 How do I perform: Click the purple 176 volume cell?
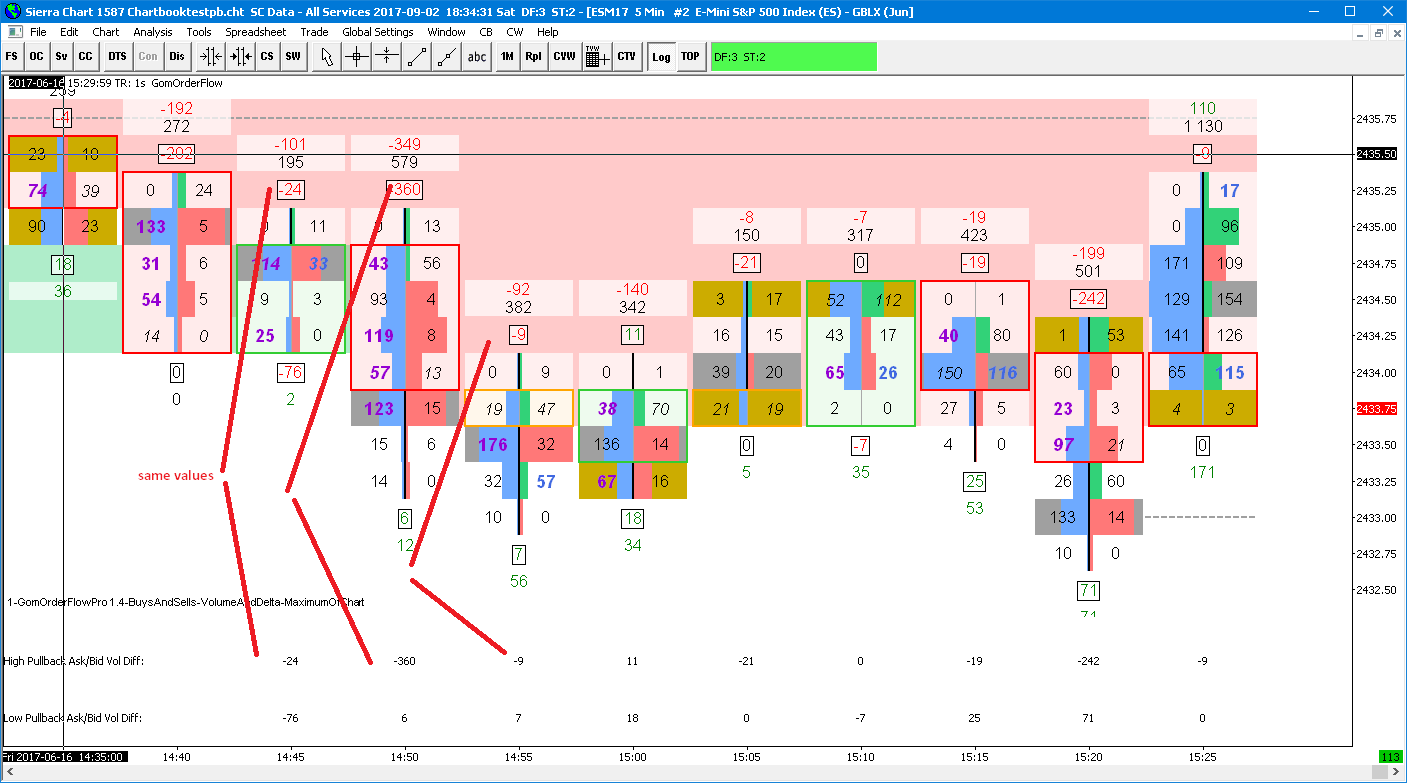pyautogui.click(x=493, y=445)
